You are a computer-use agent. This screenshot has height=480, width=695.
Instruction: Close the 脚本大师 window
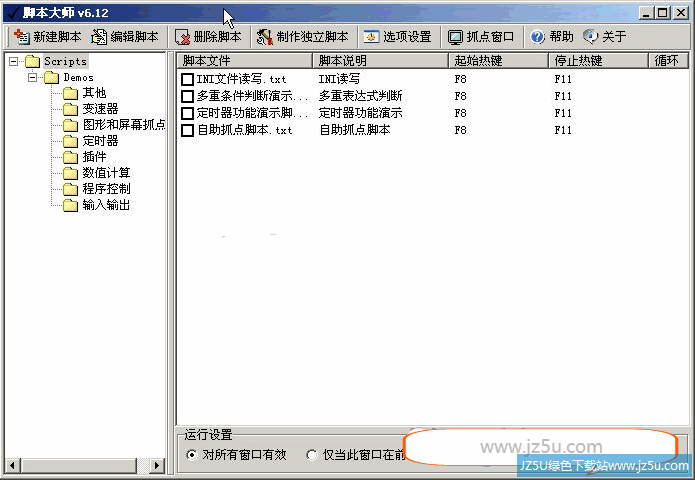[x=680, y=13]
